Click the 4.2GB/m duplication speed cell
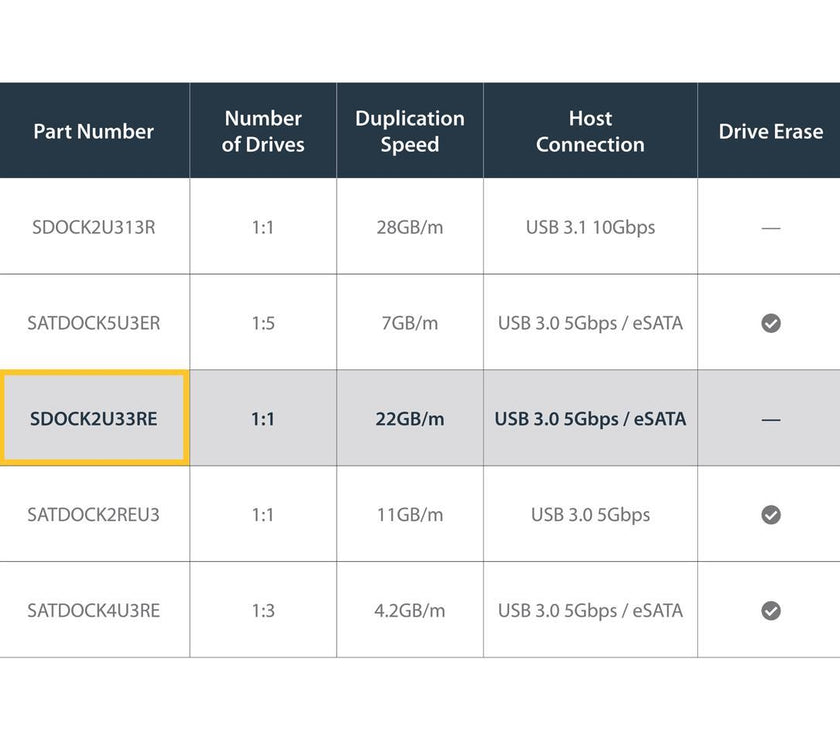 [x=410, y=610]
